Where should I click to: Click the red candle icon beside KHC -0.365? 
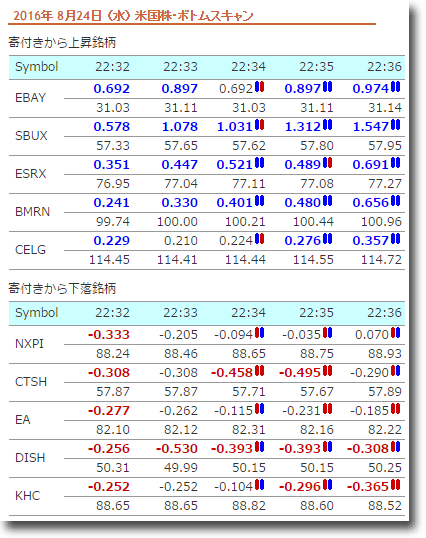[395, 485]
